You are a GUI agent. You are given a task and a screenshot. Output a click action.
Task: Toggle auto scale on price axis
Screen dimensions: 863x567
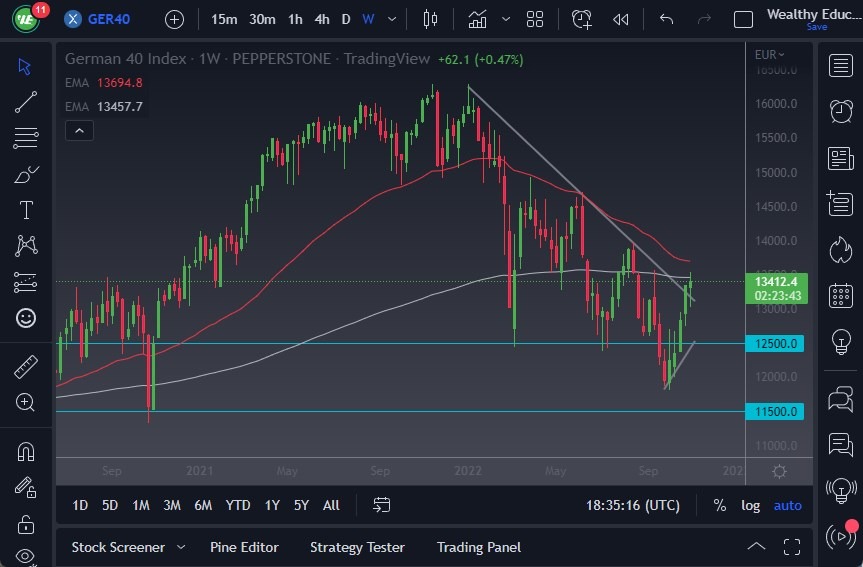coord(788,505)
